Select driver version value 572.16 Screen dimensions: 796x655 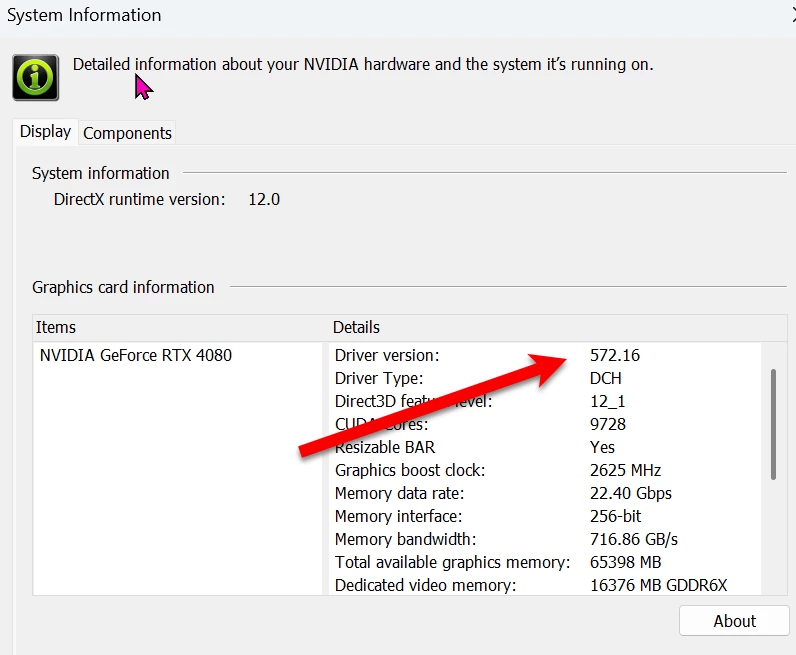tap(615, 355)
